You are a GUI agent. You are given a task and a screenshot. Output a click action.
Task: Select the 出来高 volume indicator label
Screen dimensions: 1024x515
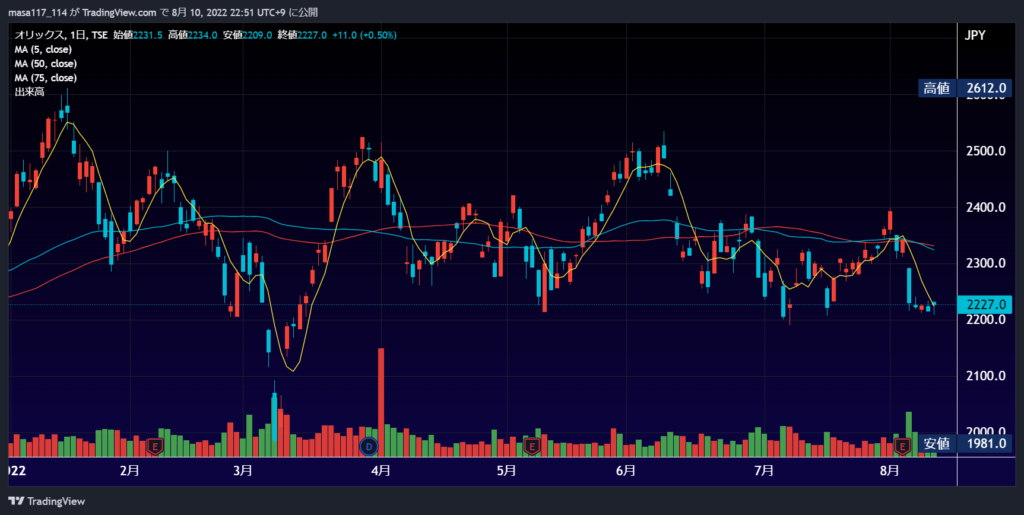pyautogui.click(x=29, y=92)
